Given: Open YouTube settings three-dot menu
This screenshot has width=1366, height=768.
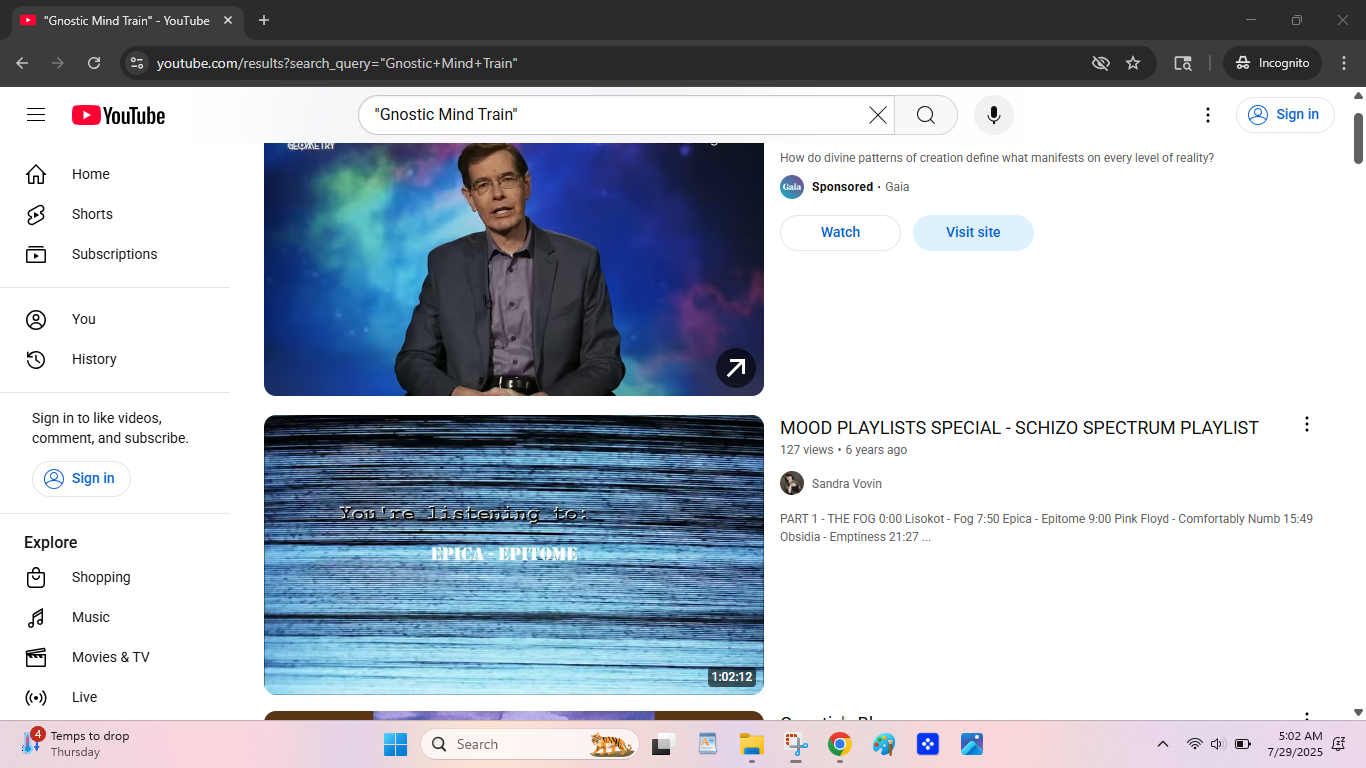Looking at the screenshot, I should pos(1208,115).
